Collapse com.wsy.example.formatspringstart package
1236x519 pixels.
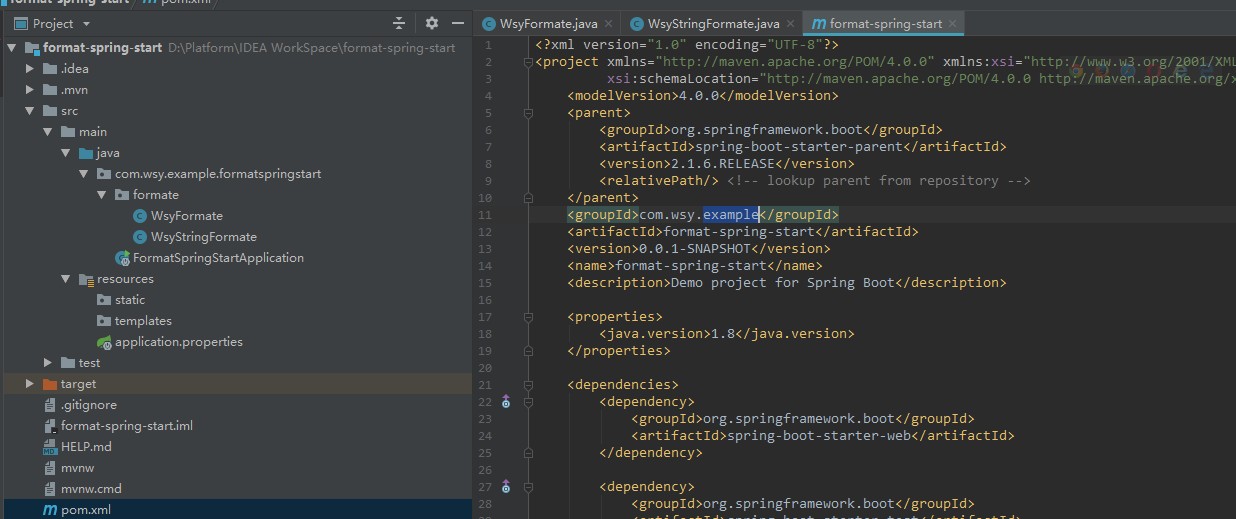click(84, 174)
